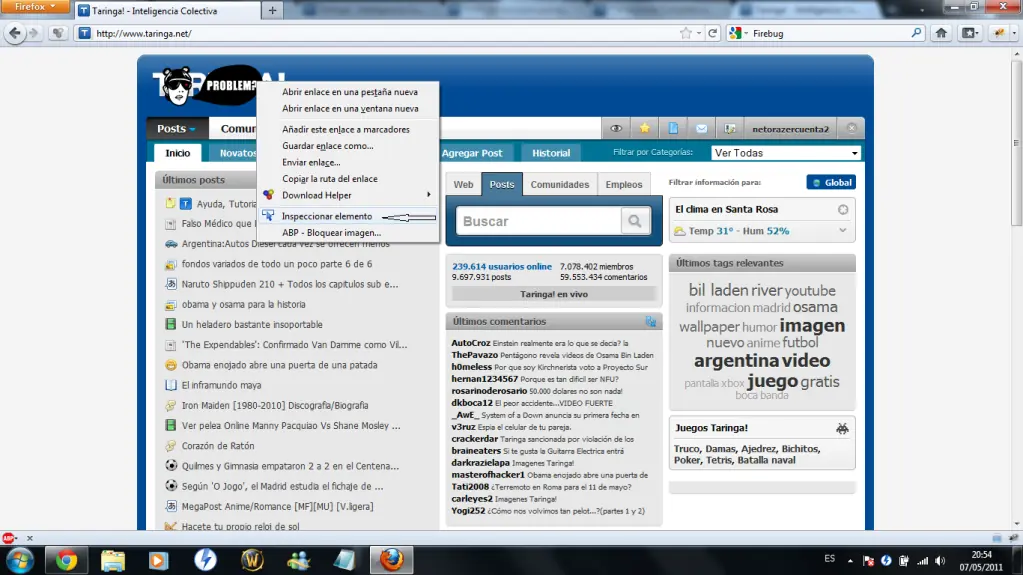1023x575 pixels.
Task: Open the netorazercuenta2 profile link
Action: coord(790,129)
